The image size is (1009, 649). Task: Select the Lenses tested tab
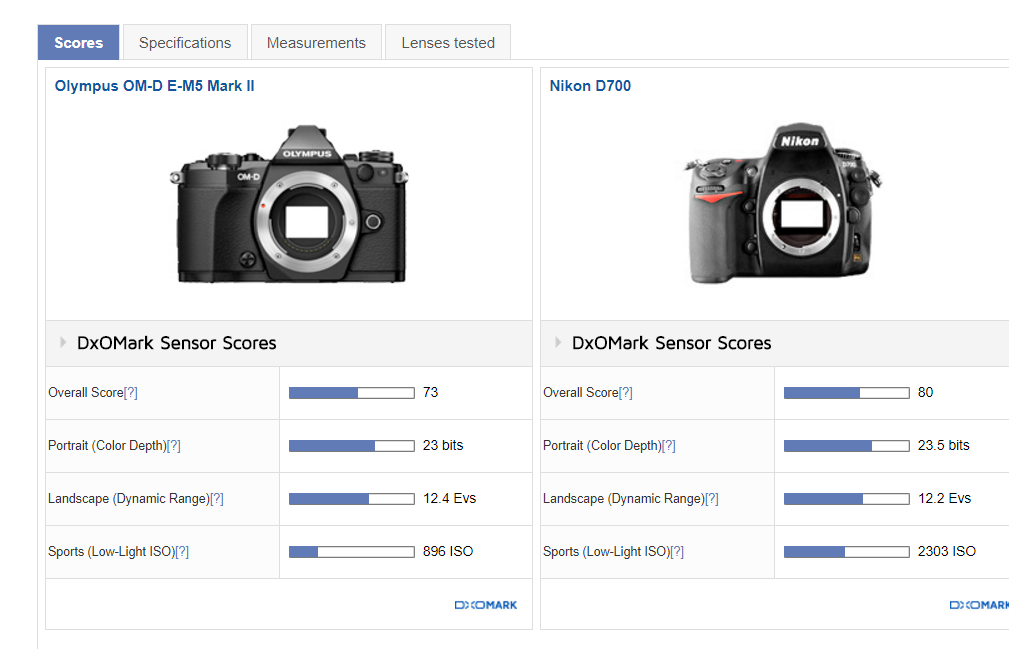click(448, 42)
